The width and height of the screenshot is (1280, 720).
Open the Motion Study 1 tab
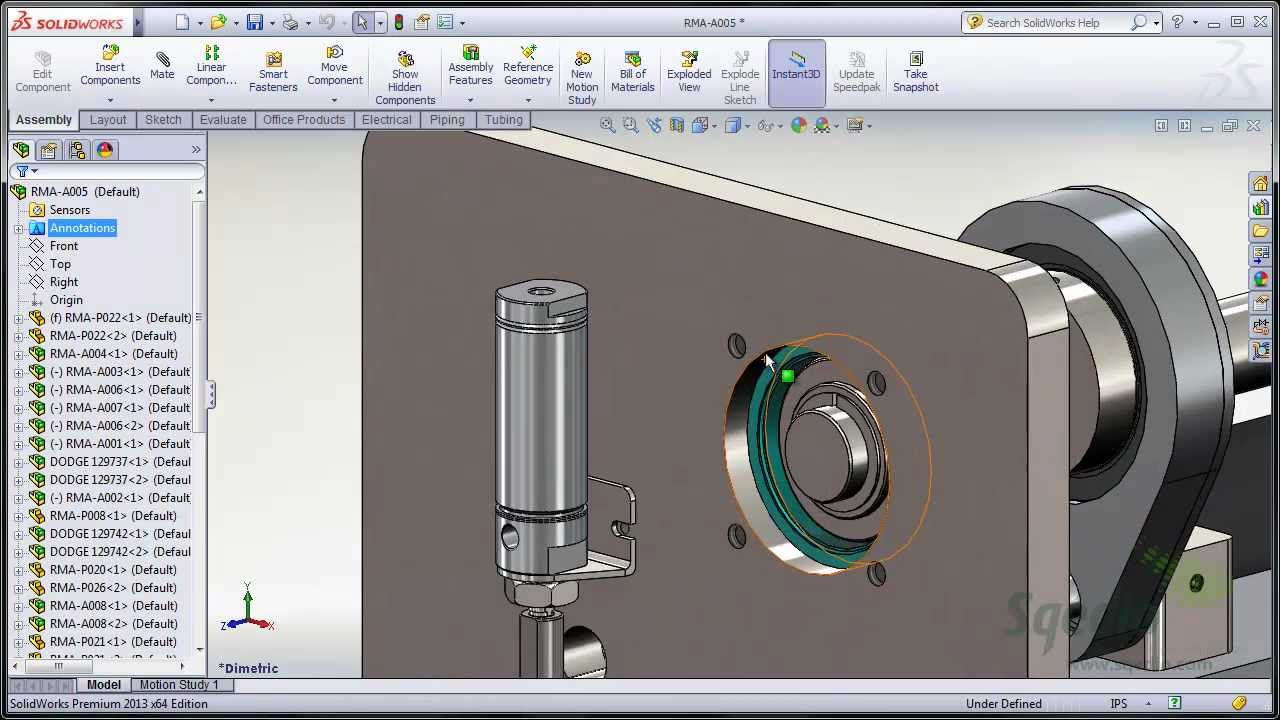tap(179, 685)
